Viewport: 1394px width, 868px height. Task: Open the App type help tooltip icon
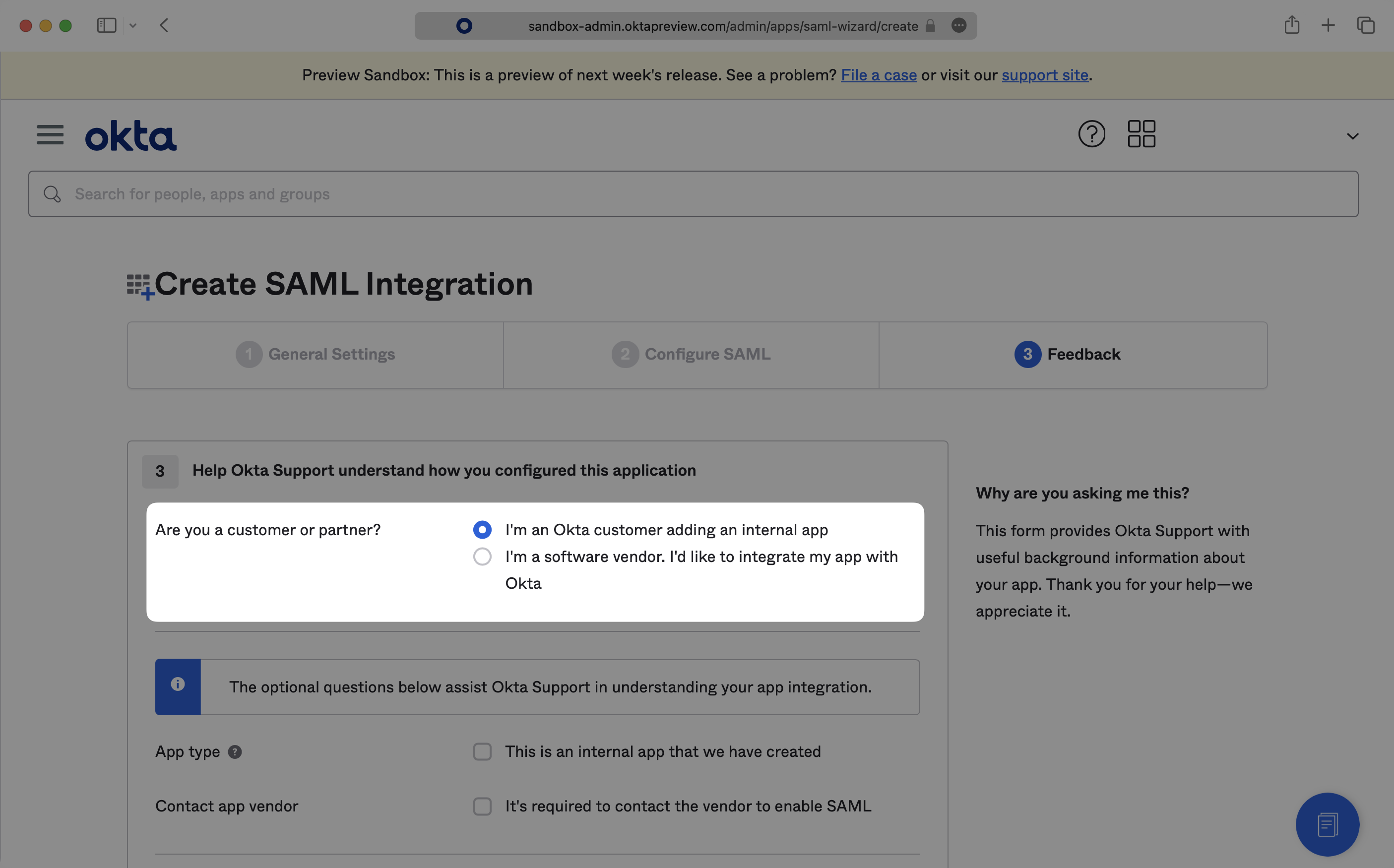click(235, 752)
